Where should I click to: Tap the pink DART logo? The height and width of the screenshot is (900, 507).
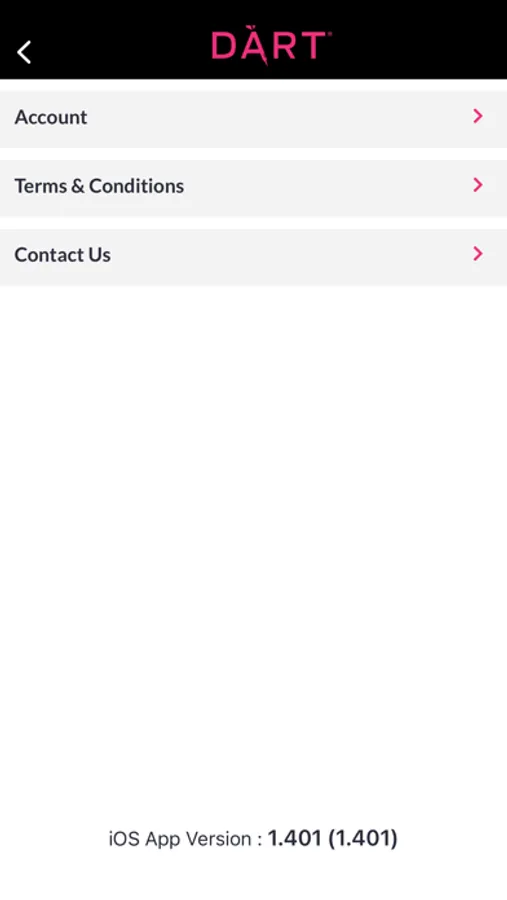click(x=270, y=45)
